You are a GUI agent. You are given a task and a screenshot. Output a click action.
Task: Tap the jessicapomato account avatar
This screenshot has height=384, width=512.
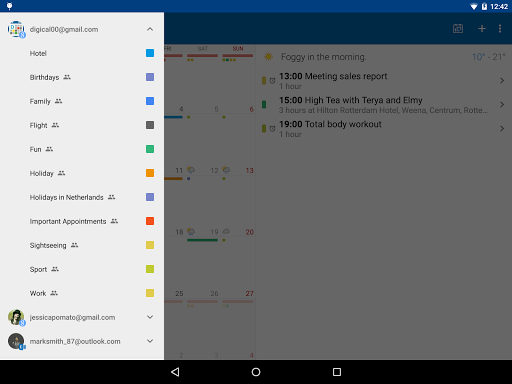point(16,317)
